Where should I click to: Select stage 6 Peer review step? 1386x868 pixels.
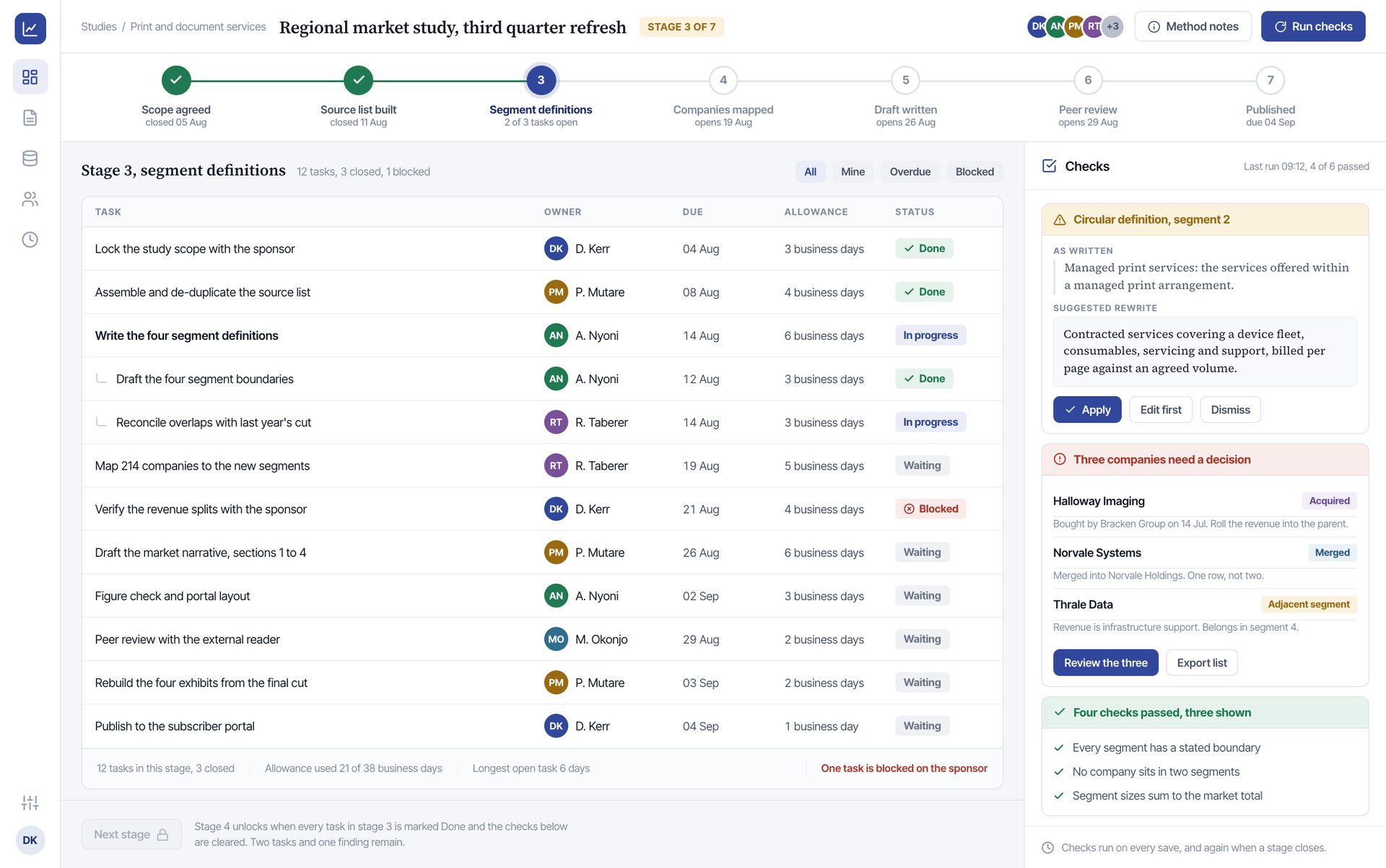point(1087,97)
